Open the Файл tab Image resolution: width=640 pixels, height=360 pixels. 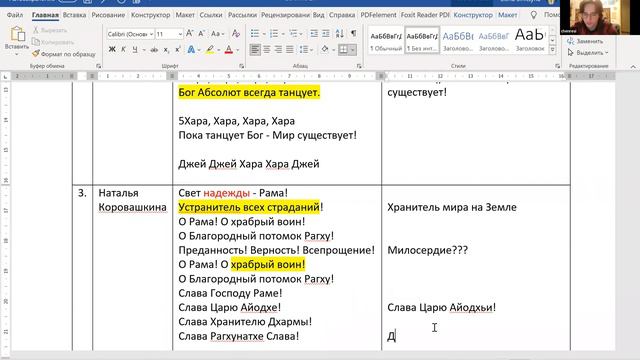(x=15, y=15)
